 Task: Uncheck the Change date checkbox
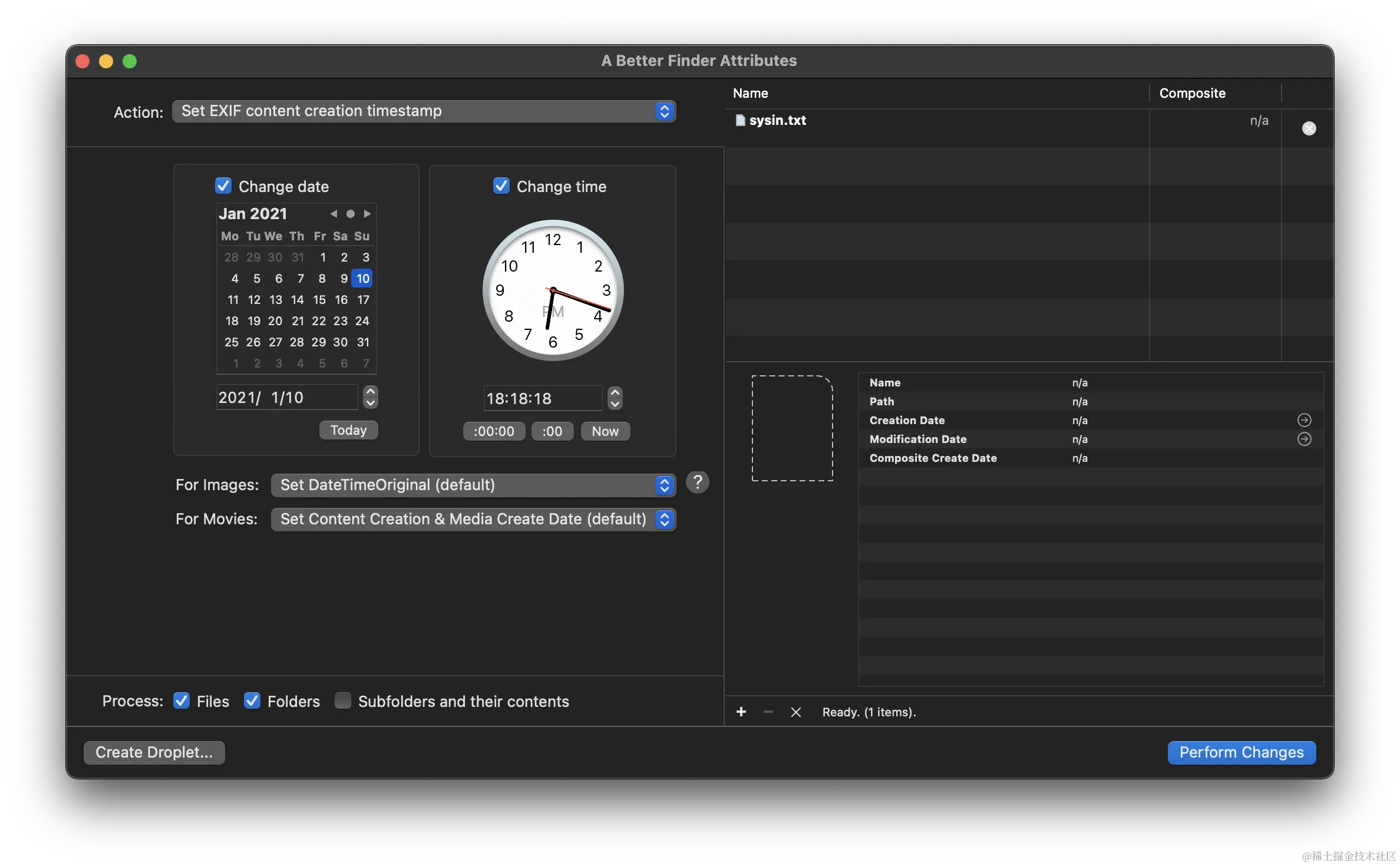[223, 186]
